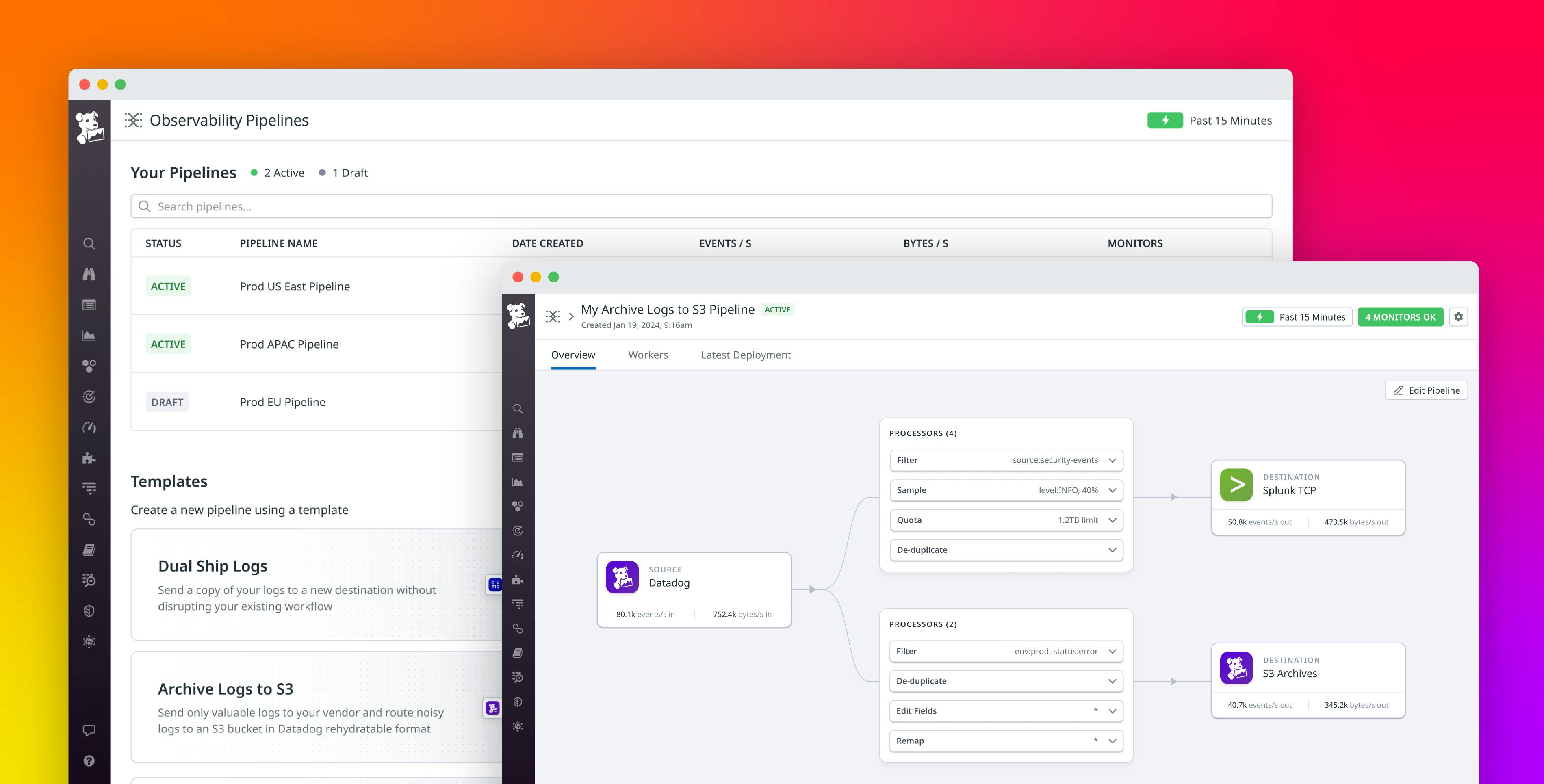Open the help question-mark icon

click(x=89, y=760)
